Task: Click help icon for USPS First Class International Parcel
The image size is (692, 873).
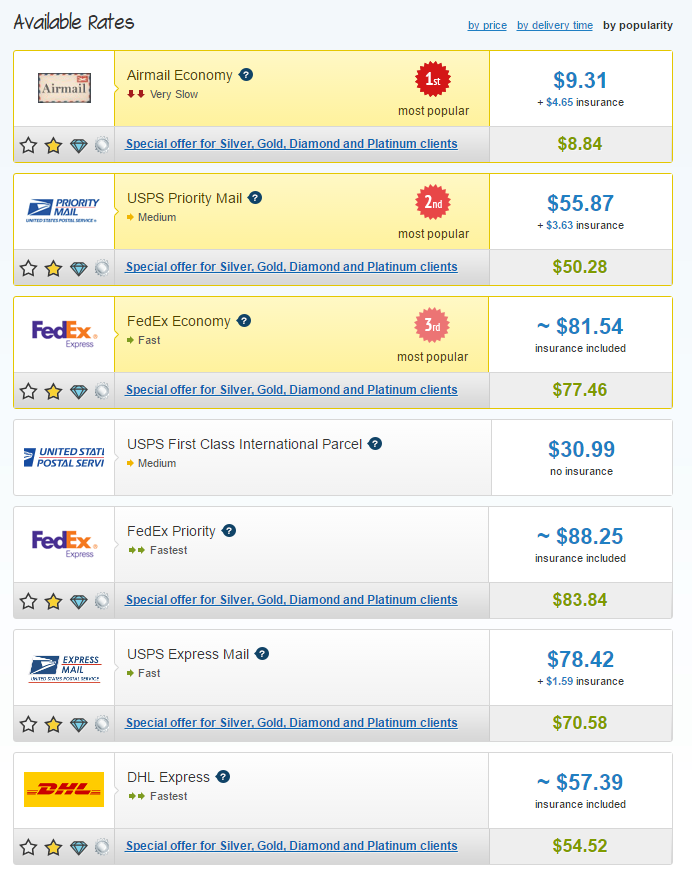Action: 375,444
